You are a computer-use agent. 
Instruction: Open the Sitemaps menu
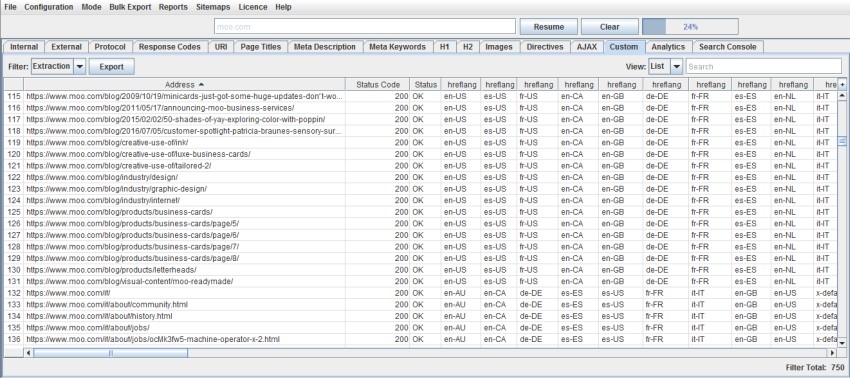pyautogui.click(x=212, y=7)
